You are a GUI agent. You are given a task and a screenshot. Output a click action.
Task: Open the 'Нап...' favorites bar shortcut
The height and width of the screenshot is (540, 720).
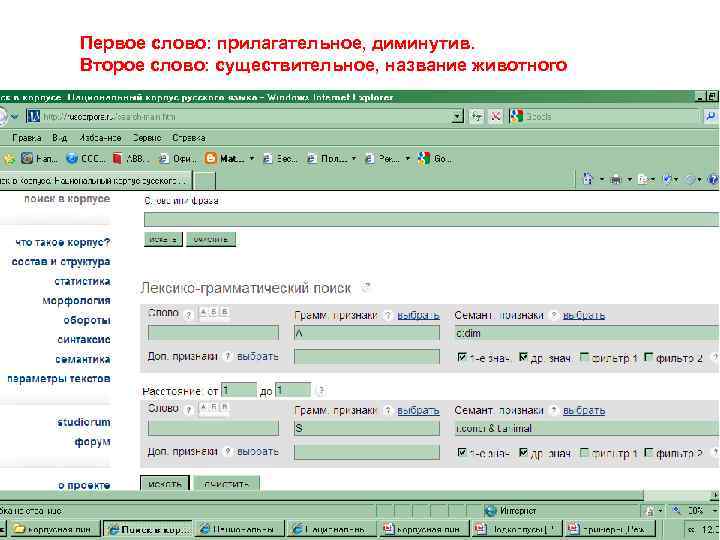tap(39, 159)
